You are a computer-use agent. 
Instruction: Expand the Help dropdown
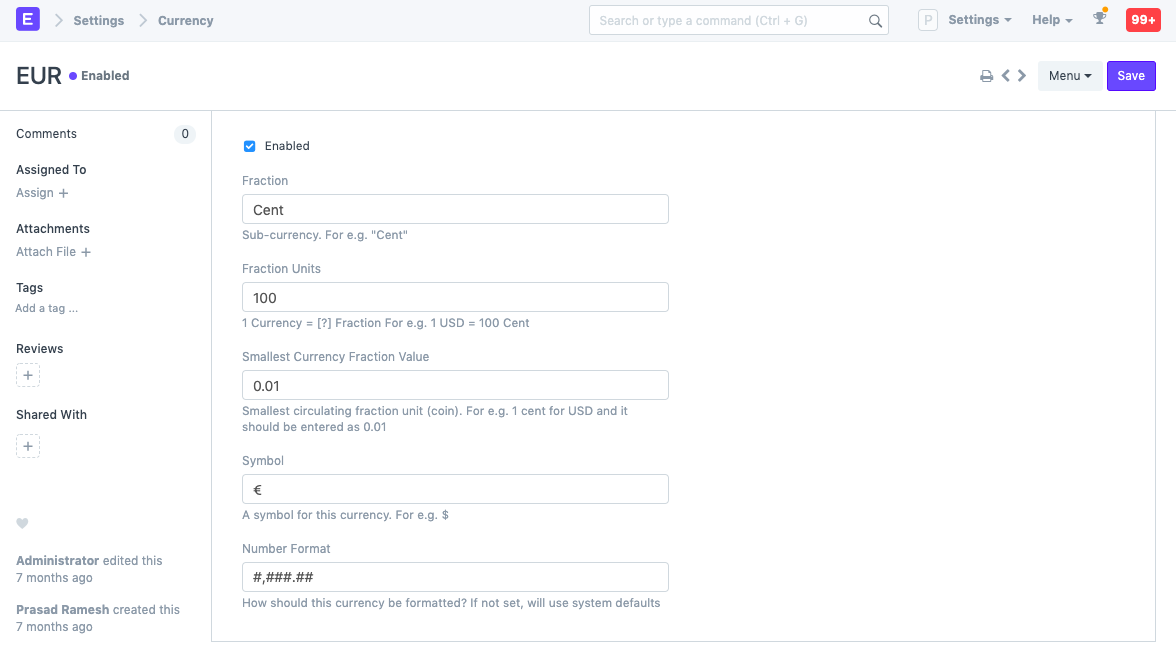(1052, 20)
